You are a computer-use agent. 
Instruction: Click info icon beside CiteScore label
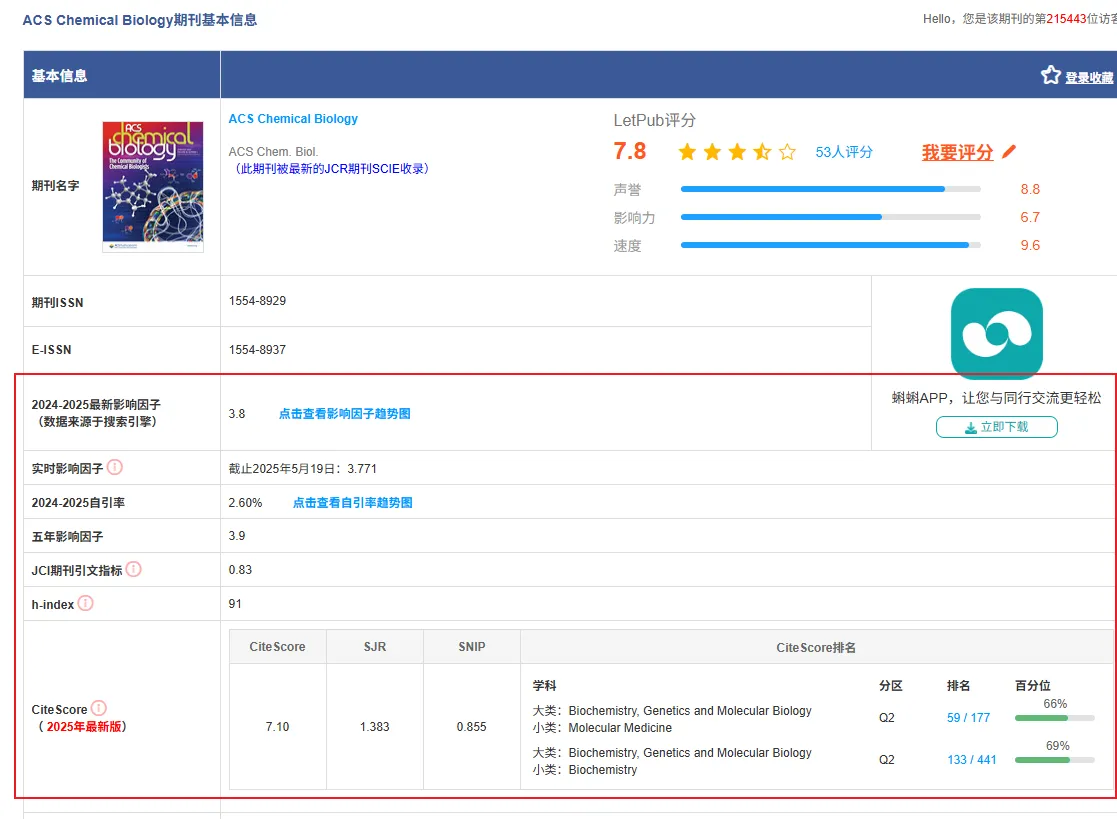point(99,708)
